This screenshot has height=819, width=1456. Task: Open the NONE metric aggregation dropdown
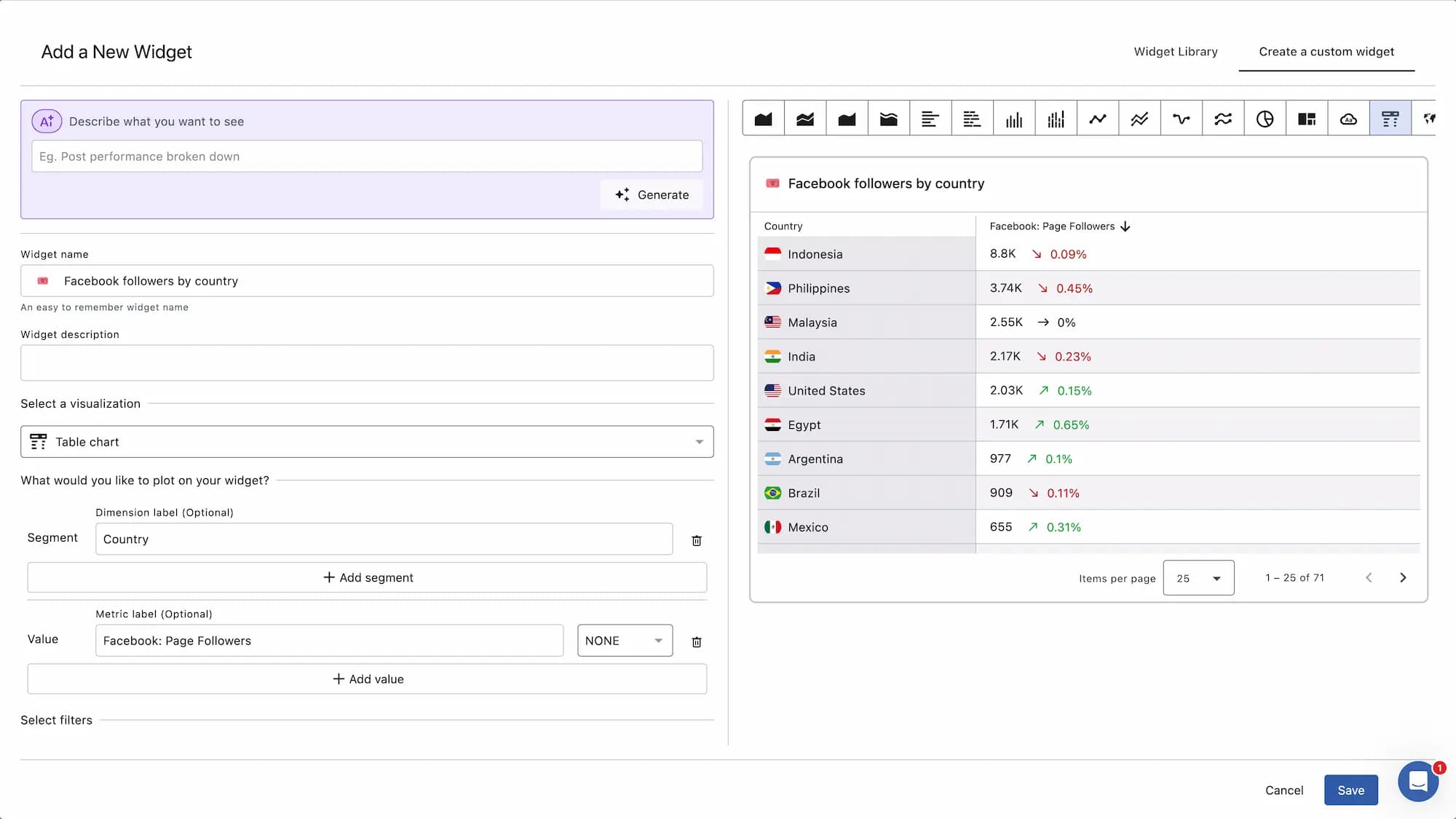pyautogui.click(x=625, y=641)
